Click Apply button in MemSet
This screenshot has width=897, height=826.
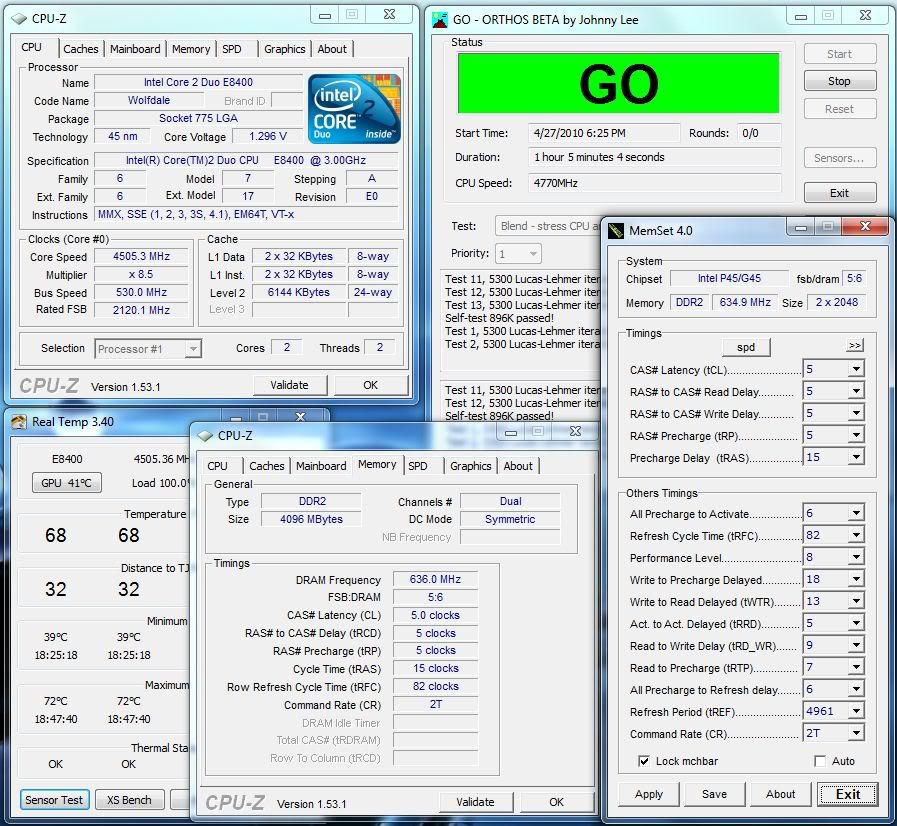pos(649,795)
